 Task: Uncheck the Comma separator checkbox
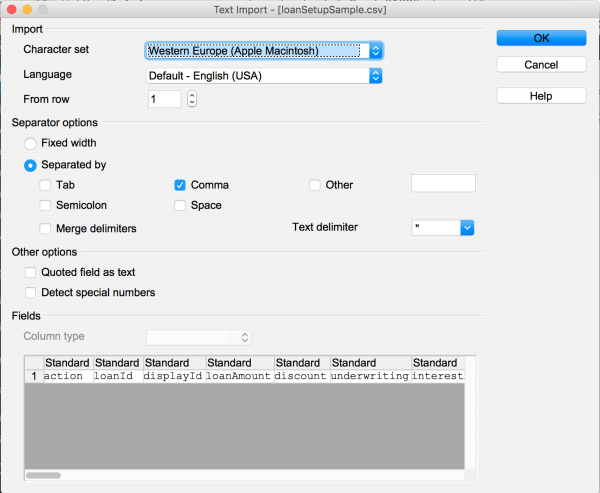point(180,185)
